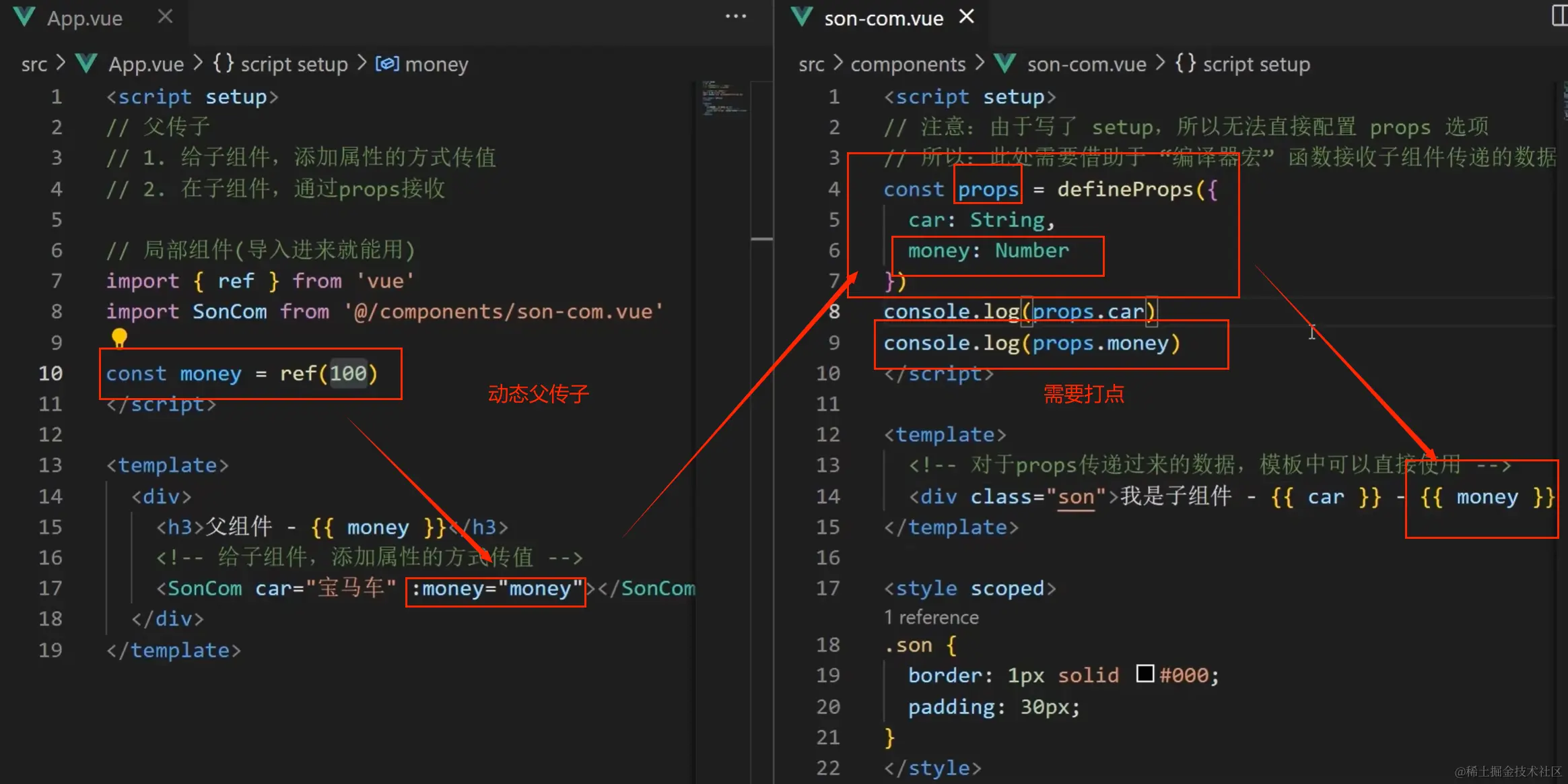Click the money symbol breadcrumb
The height and width of the screenshot is (784, 1568).
point(436,64)
